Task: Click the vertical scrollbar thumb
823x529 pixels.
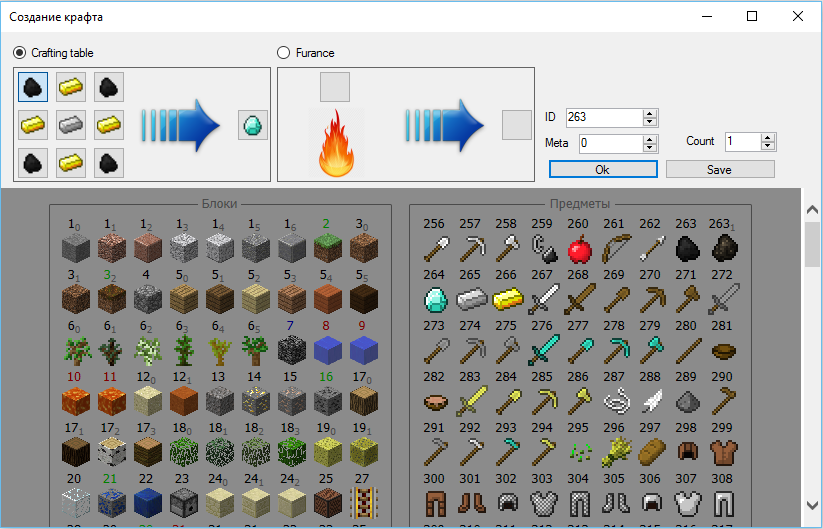Action: point(812,245)
